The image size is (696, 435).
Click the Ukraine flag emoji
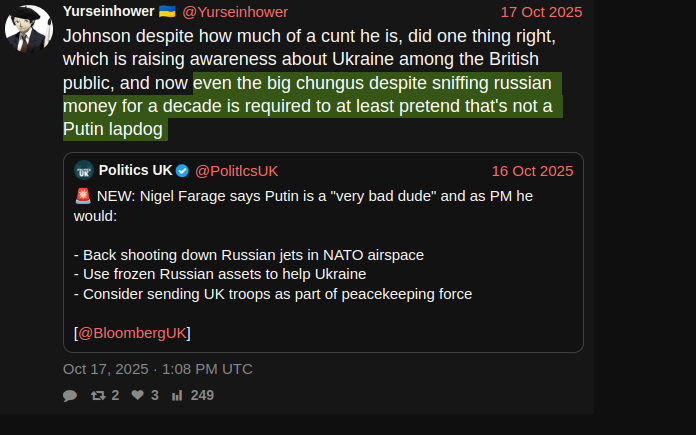167,11
